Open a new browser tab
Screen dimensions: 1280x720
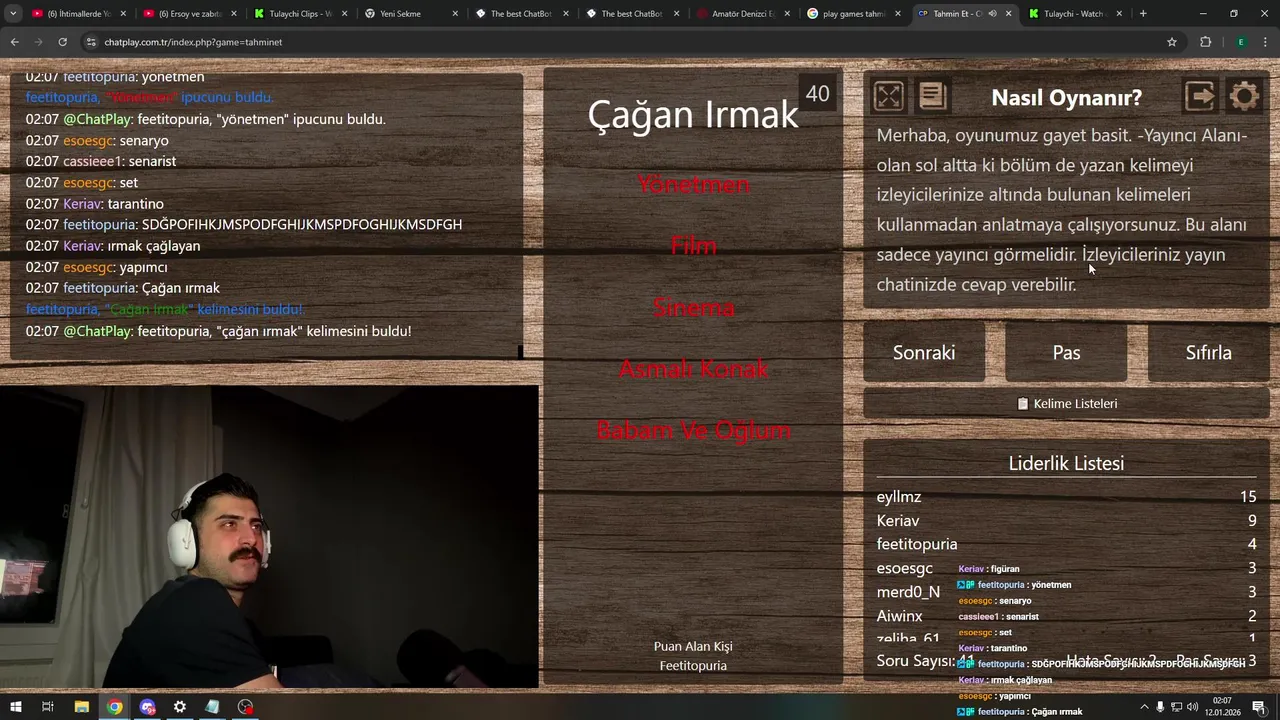point(1143,14)
